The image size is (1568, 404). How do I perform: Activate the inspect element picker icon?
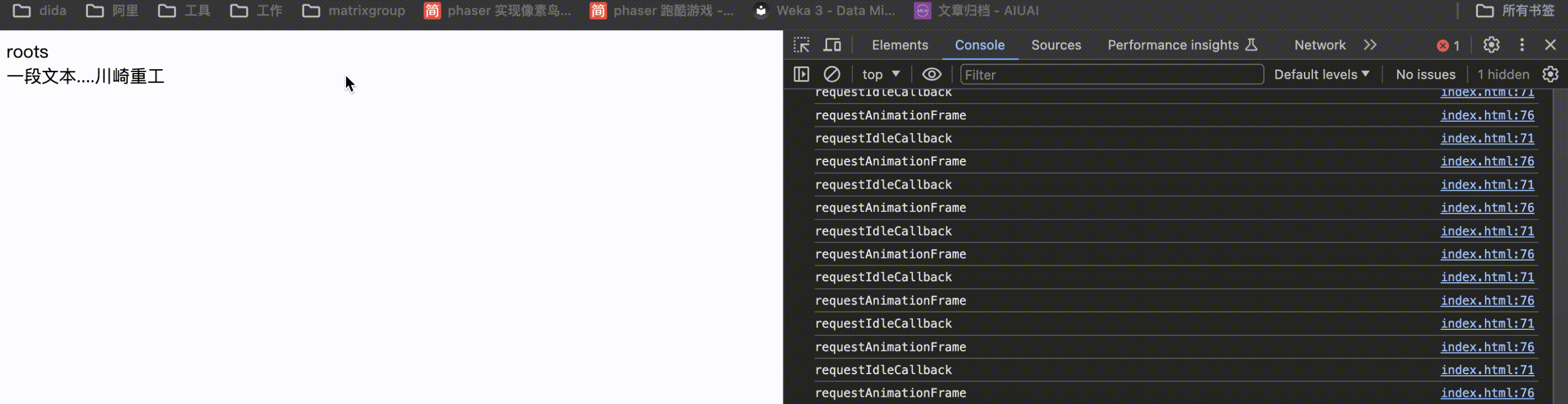(801, 45)
